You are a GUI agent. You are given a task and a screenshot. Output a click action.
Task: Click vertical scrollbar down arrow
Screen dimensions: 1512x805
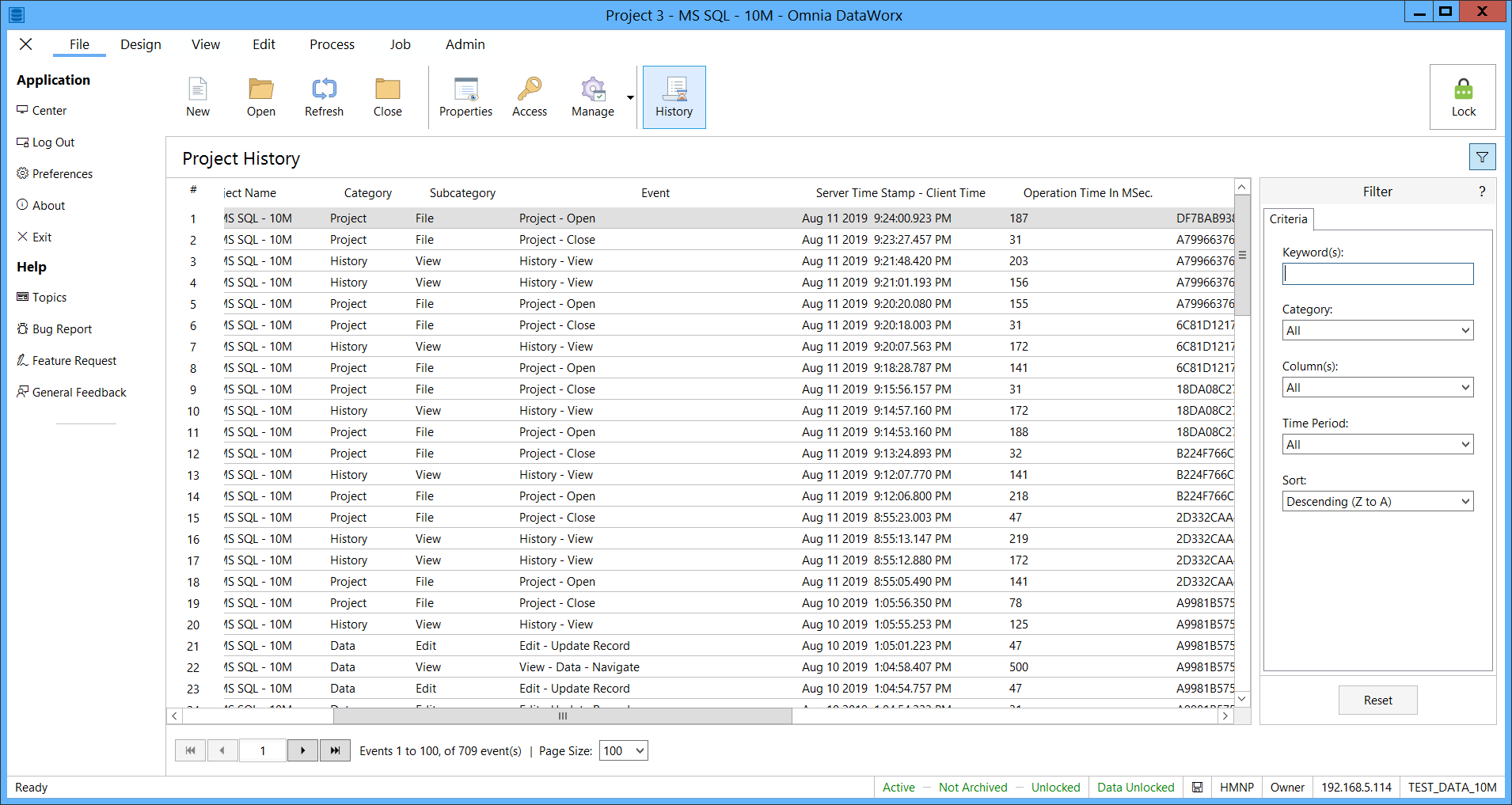pyautogui.click(x=1242, y=699)
